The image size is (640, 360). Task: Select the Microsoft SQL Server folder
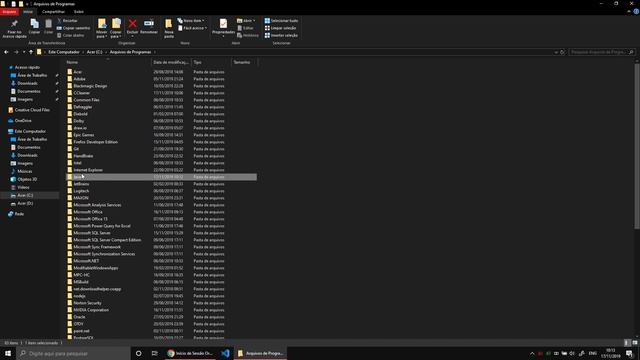tap(161, 233)
